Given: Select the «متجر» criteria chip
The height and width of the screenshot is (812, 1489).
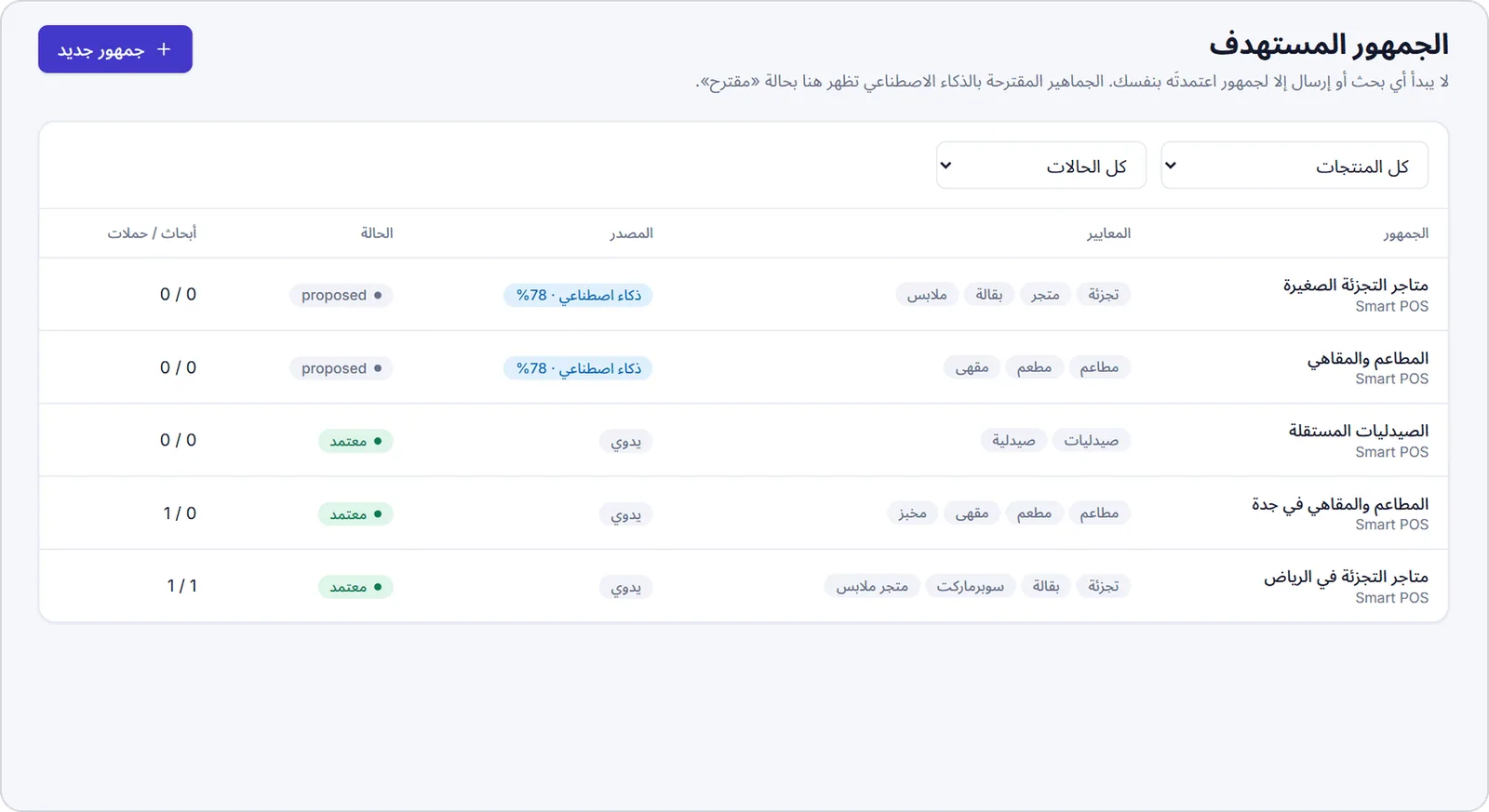Looking at the screenshot, I should (1045, 295).
